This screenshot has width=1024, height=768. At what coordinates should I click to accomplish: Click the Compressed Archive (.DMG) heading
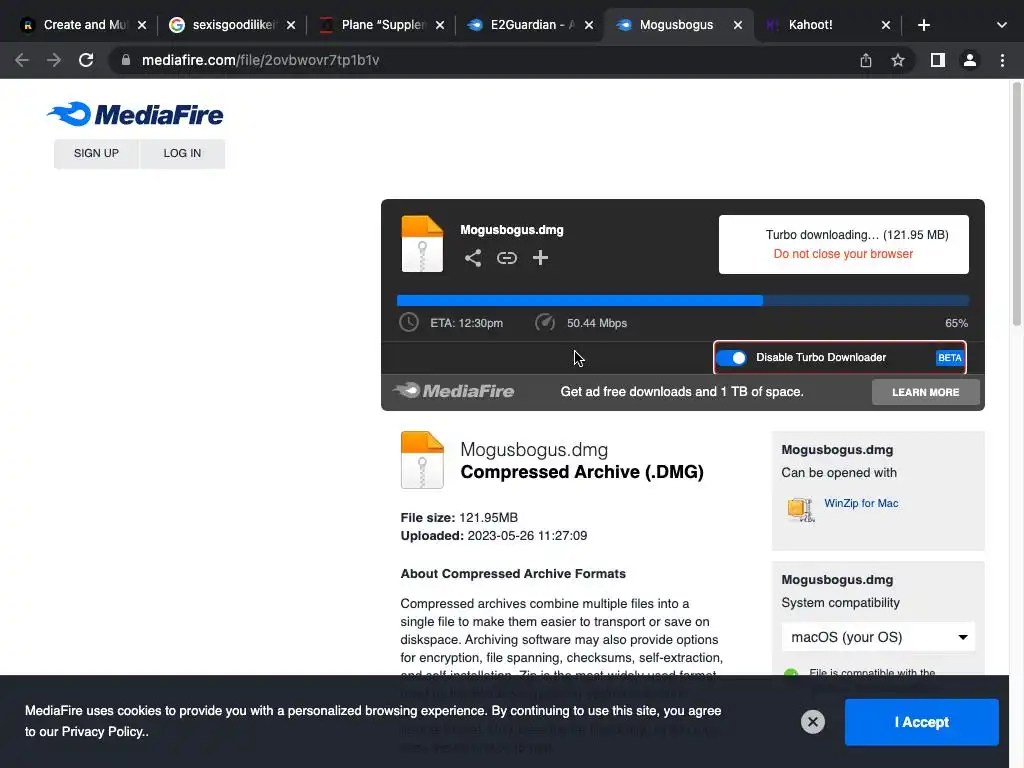(582, 472)
